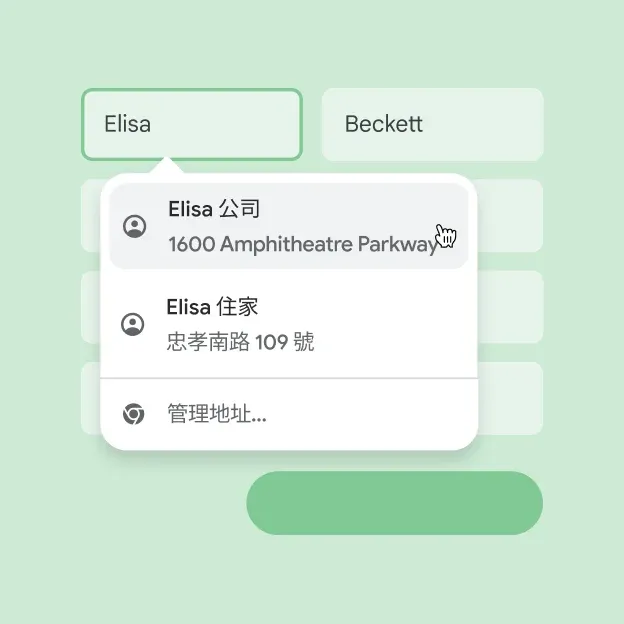This screenshot has height=624, width=624.
Task: Choose the Elisa 住家 suggestion title
Action: (212, 306)
